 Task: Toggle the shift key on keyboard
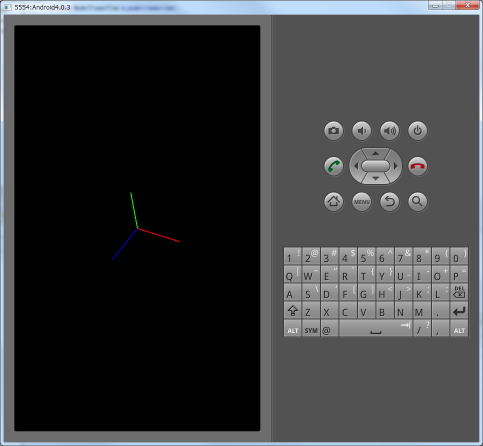click(x=292, y=311)
